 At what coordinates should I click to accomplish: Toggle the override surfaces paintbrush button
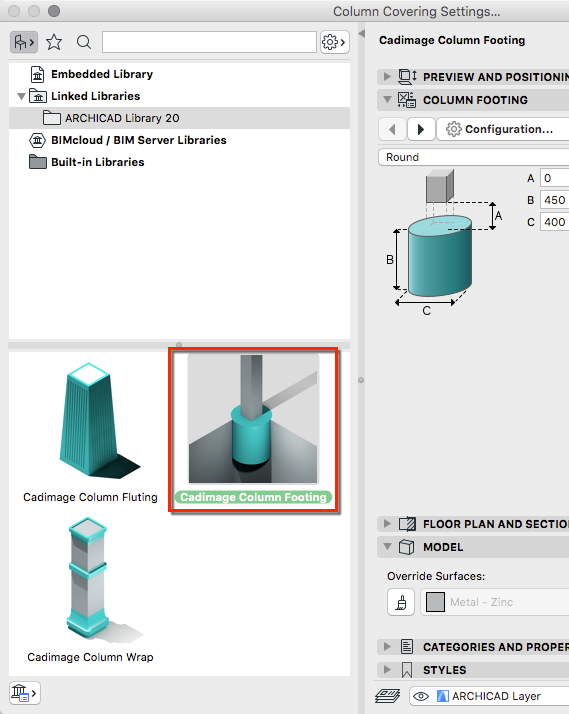[401, 602]
